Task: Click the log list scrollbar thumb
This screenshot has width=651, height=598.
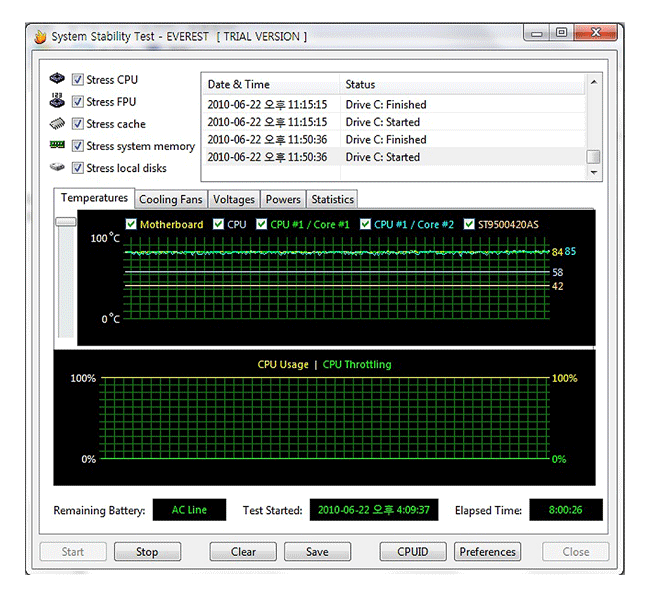Action: (594, 157)
